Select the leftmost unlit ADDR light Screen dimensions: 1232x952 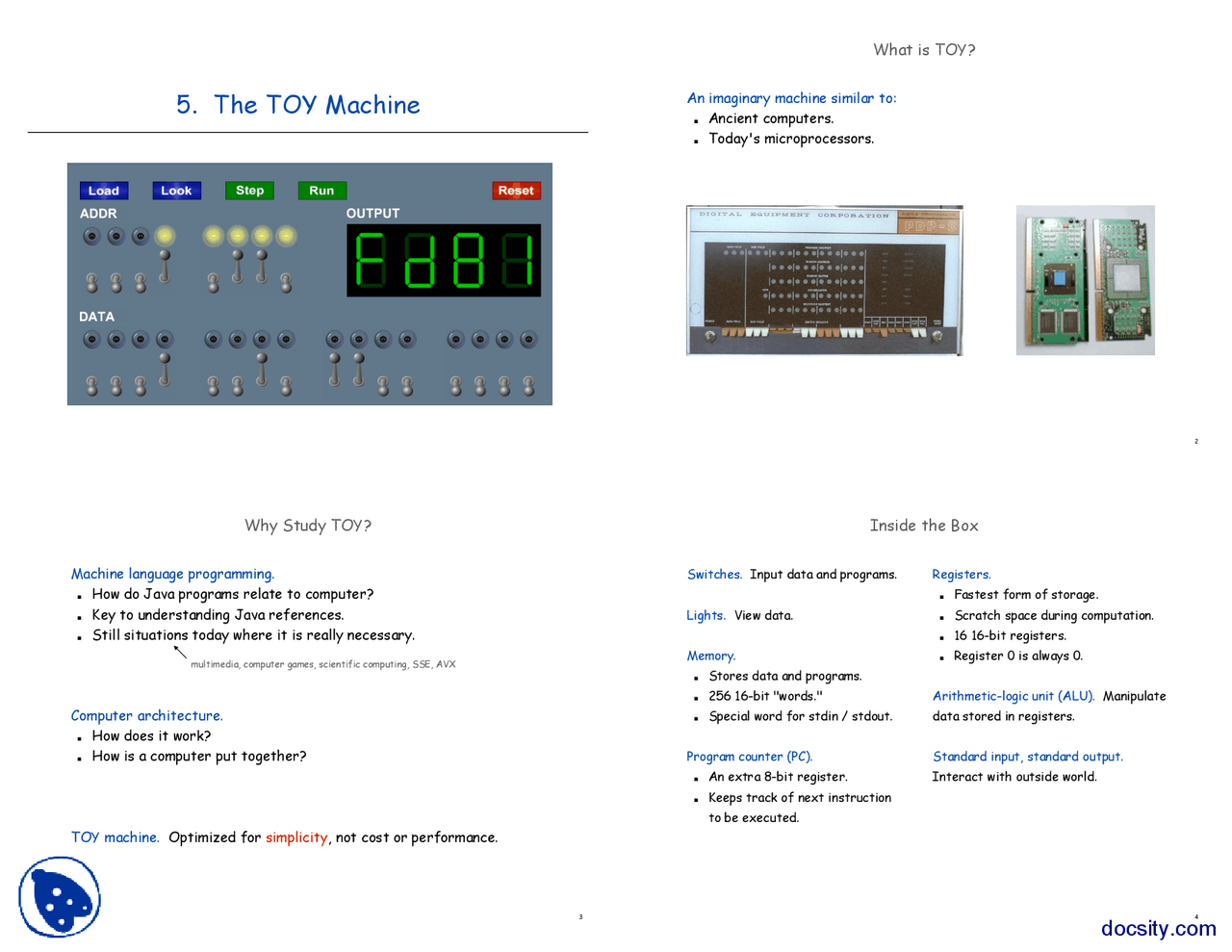(91, 235)
